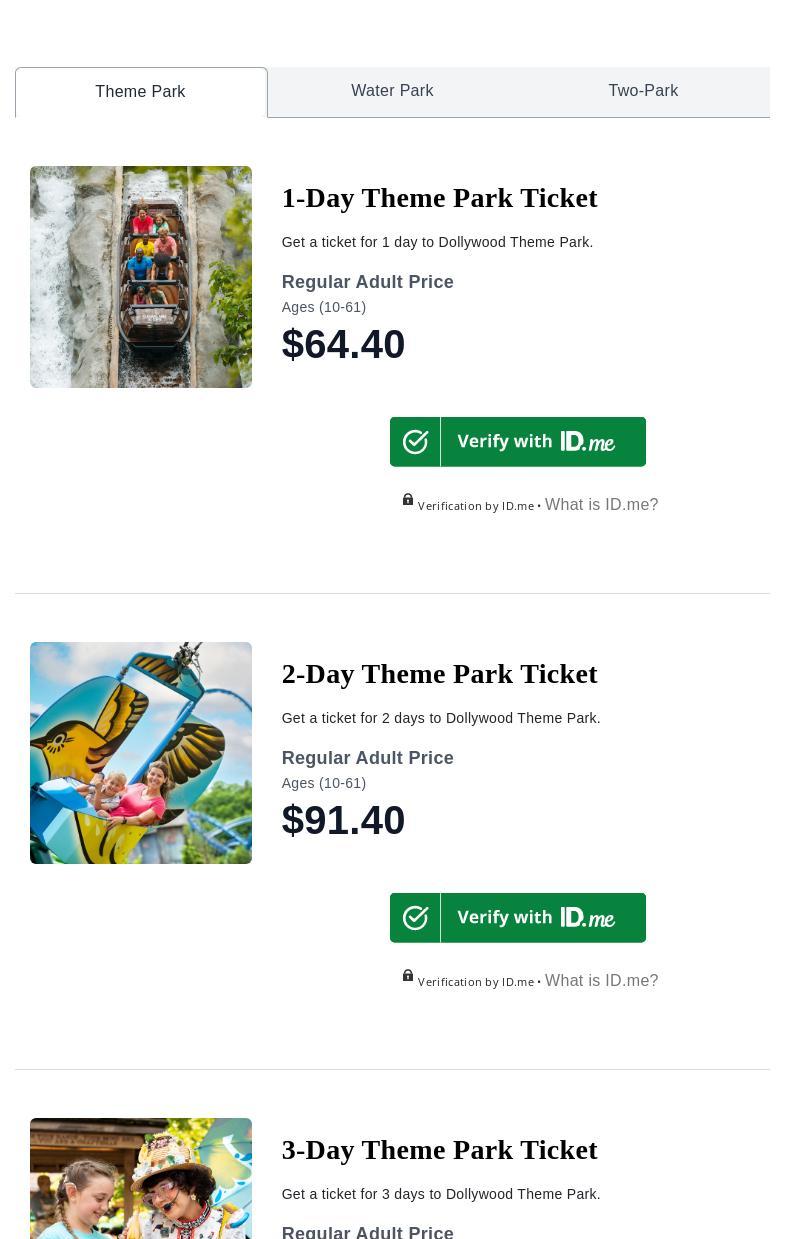
Task: Click the $64.40 adult price
Action: 343,345
